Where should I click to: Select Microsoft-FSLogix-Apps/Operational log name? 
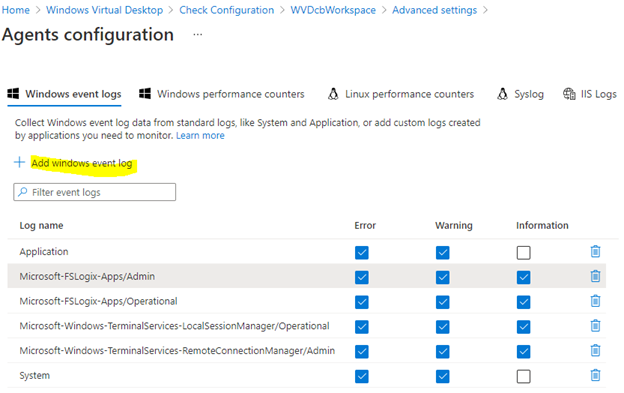click(98, 301)
